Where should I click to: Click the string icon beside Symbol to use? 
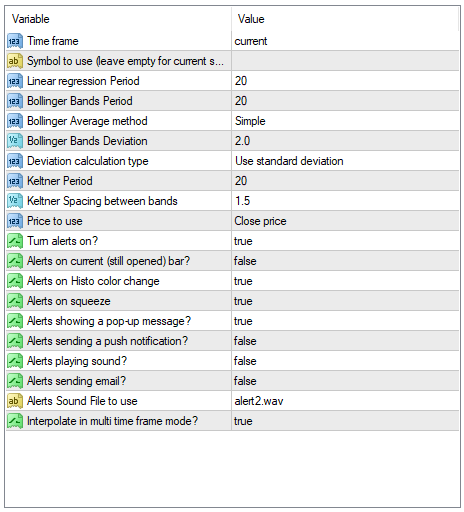pos(15,61)
